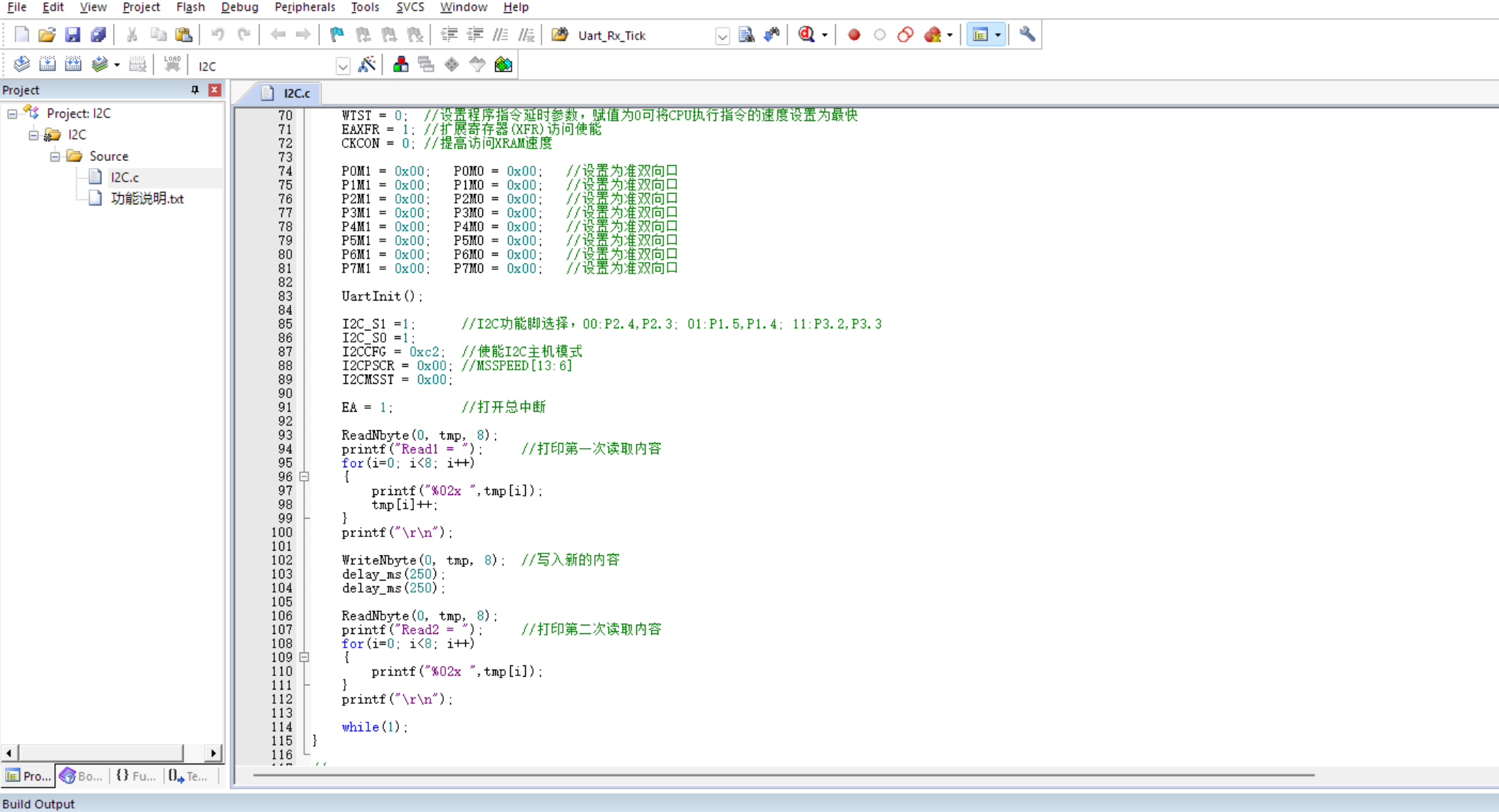Open Configuration wrench icon
Viewport: 1499px width, 812px height.
(x=1027, y=35)
